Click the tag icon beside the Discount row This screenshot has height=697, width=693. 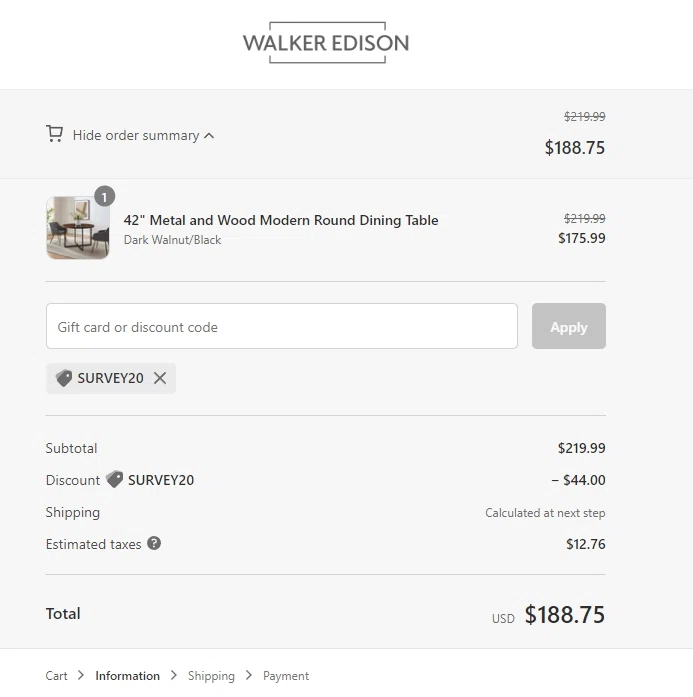pos(115,480)
